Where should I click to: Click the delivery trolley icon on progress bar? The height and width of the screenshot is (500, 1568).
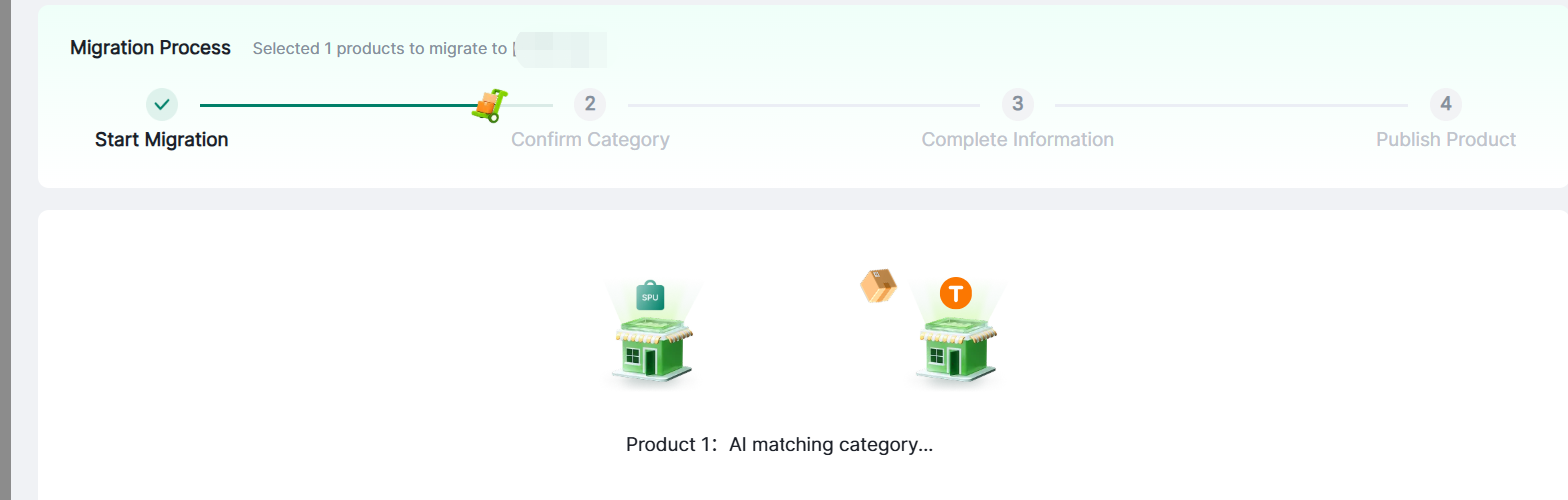(489, 105)
